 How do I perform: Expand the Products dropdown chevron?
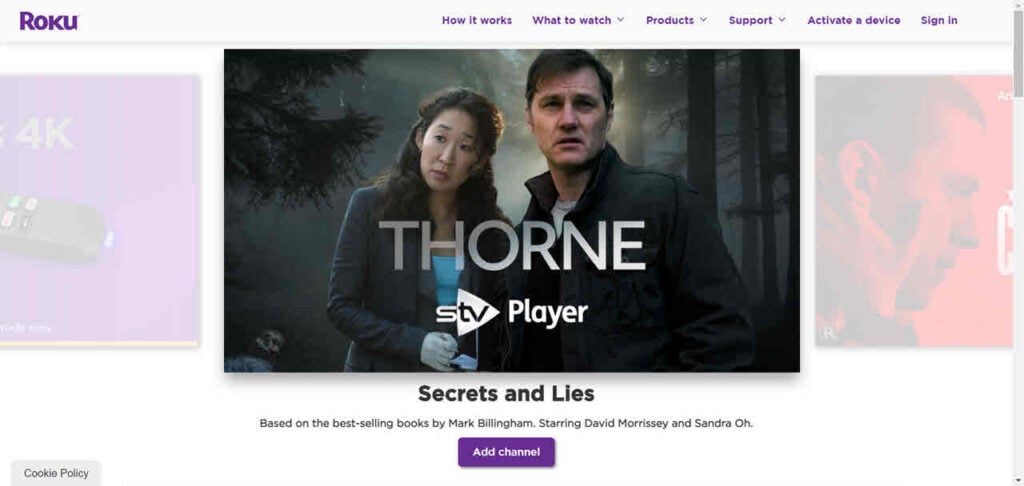pos(703,20)
